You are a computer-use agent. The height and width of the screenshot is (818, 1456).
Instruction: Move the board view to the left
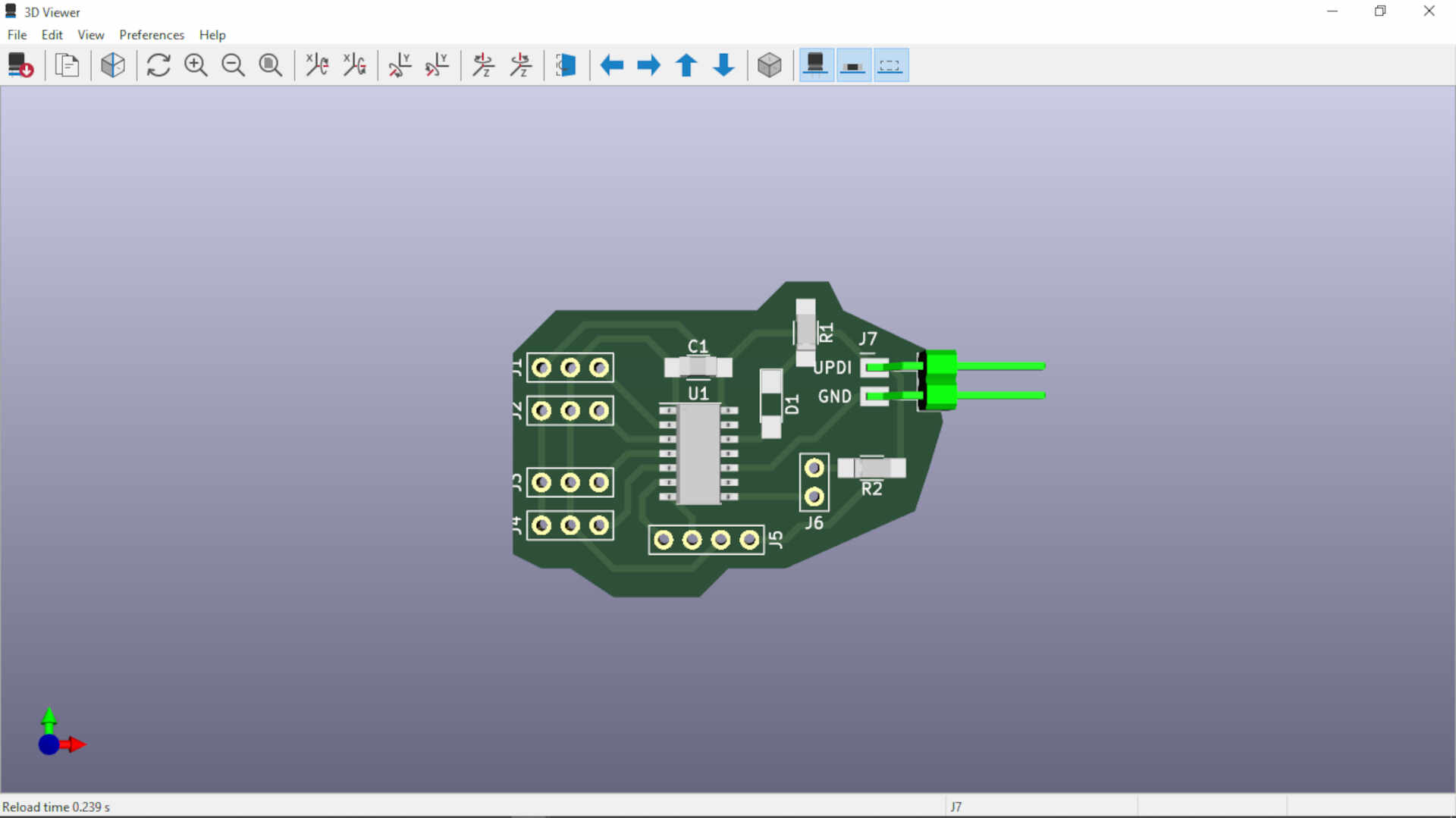pyautogui.click(x=611, y=65)
